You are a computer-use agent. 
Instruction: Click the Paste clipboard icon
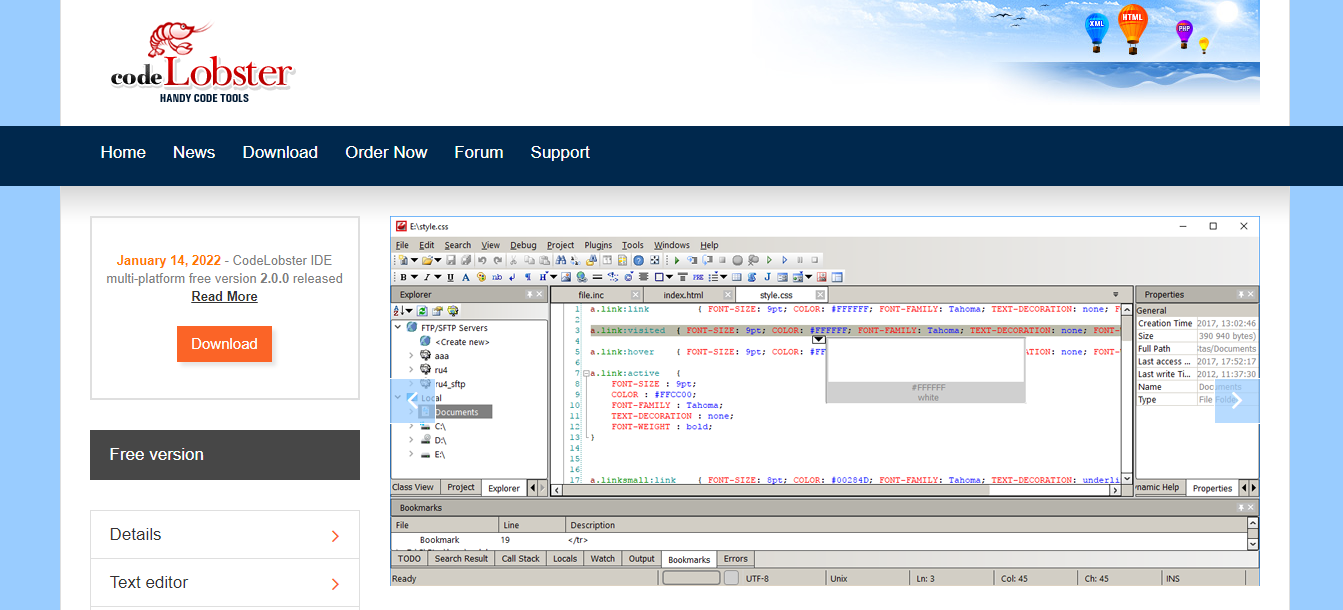544,260
